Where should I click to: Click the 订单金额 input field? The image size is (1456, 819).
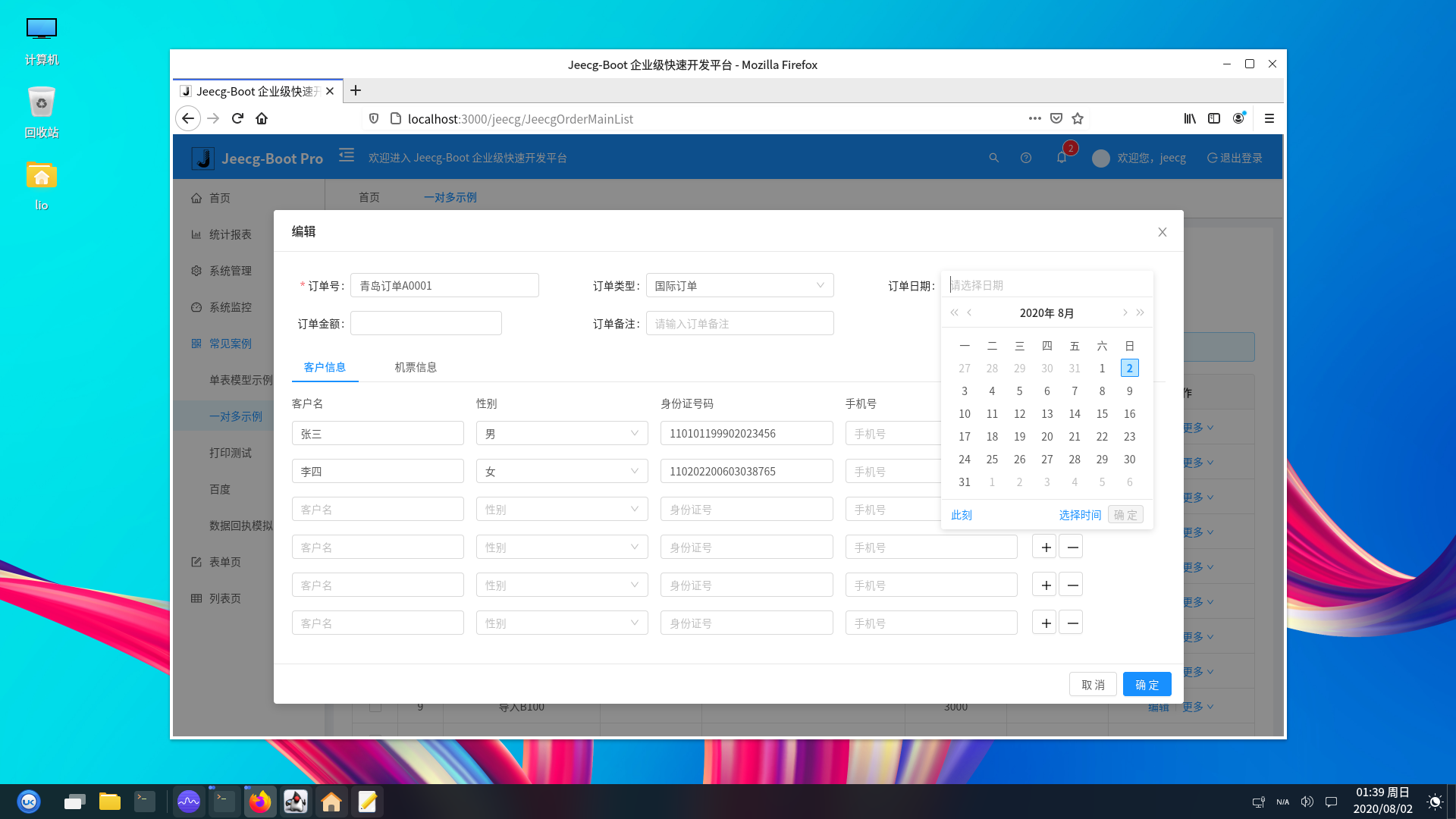[426, 324]
